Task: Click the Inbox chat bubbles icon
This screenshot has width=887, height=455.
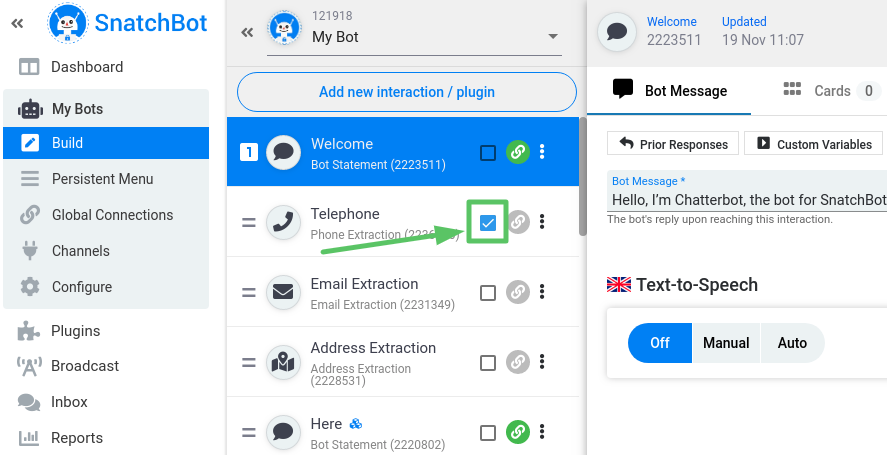Action: [x=29, y=402]
